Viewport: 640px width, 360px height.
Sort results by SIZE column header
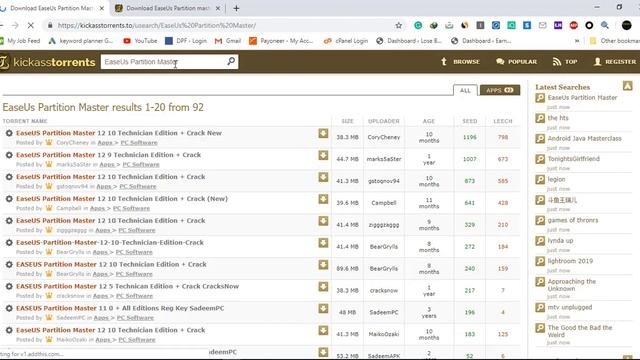tap(347, 121)
